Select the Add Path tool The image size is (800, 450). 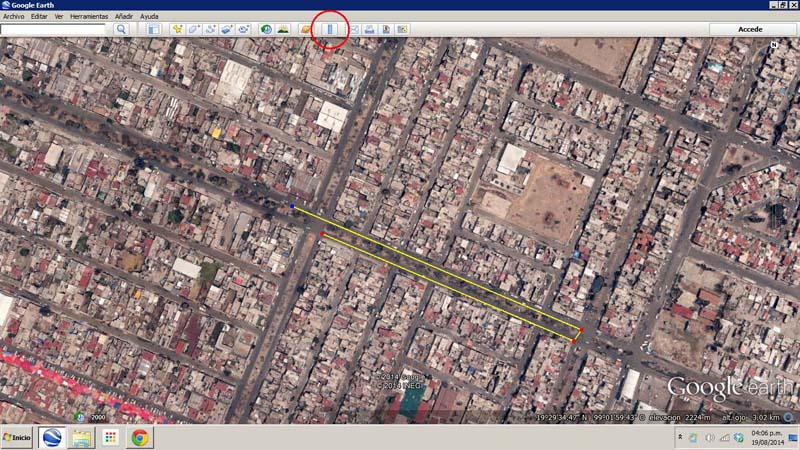(x=211, y=30)
